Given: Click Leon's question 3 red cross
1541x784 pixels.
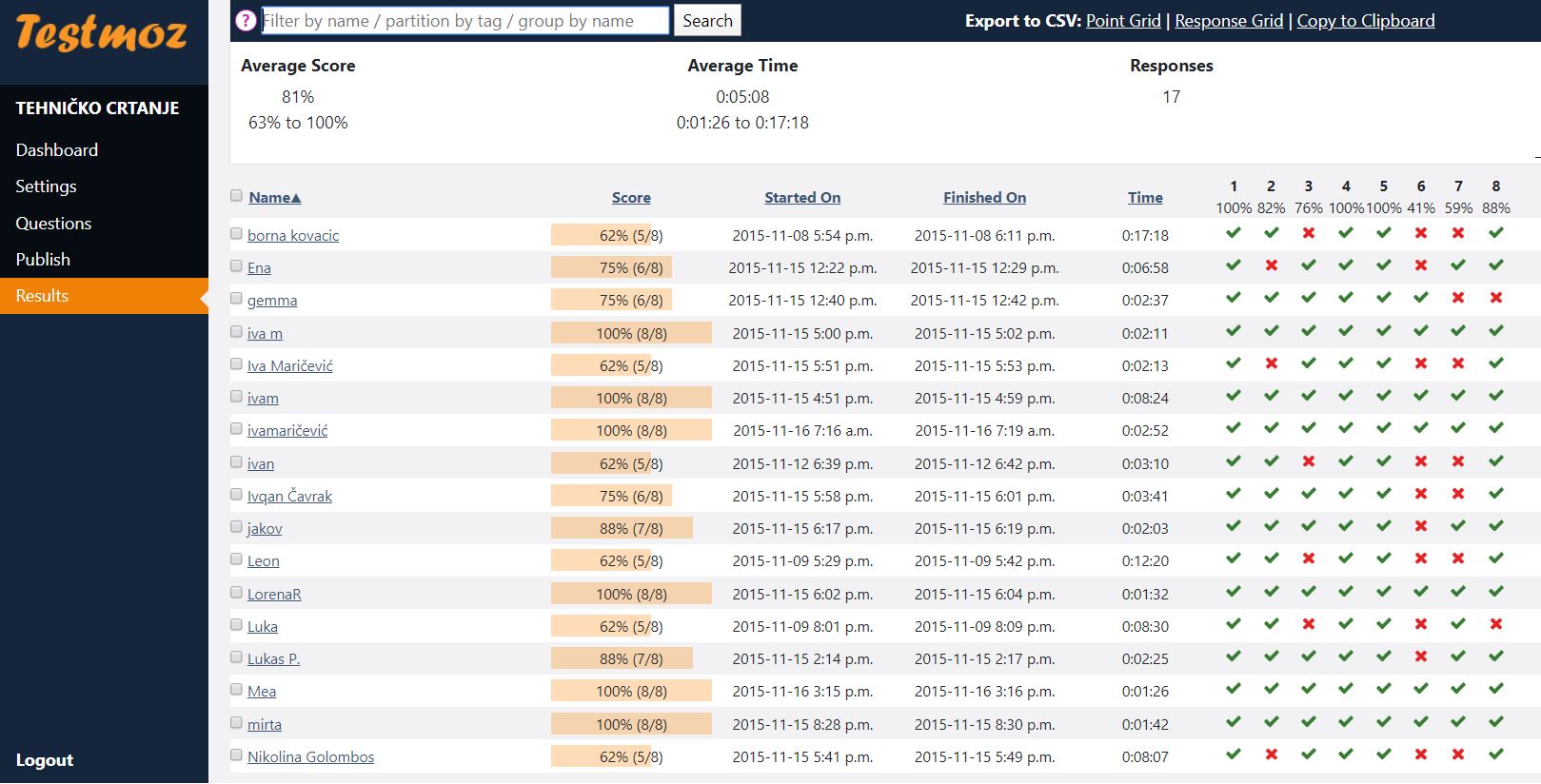Looking at the screenshot, I should [1309, 559].
